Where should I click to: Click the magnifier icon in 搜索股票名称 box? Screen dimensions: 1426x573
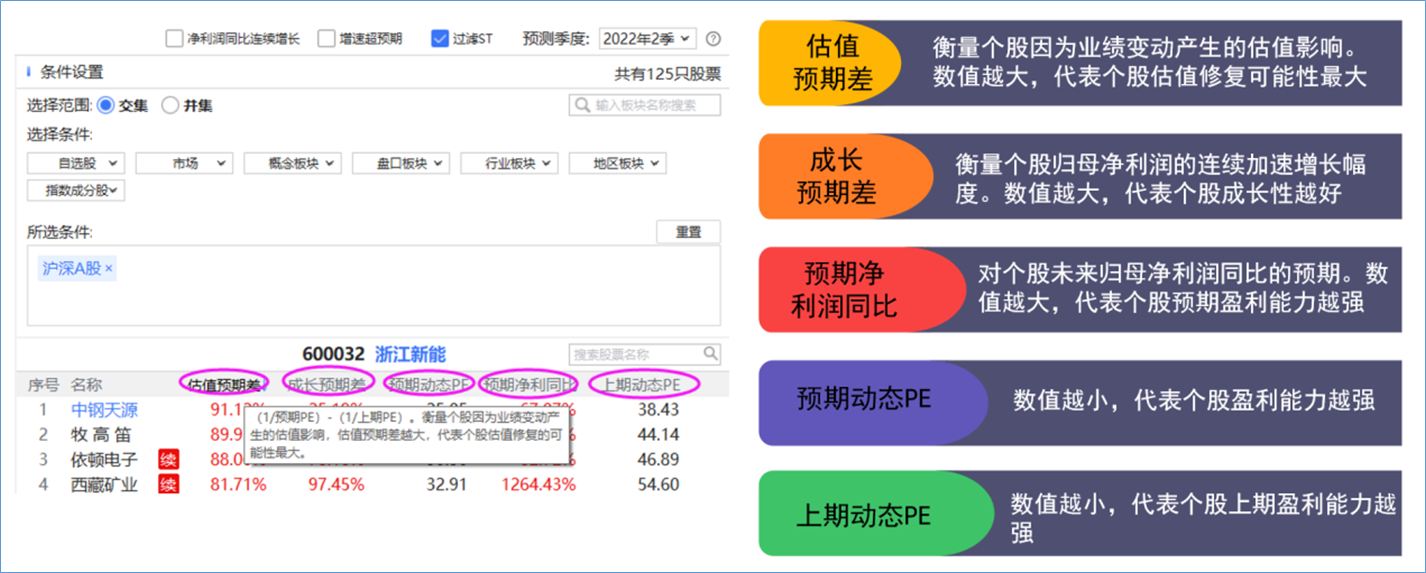[x=710, y=354]
